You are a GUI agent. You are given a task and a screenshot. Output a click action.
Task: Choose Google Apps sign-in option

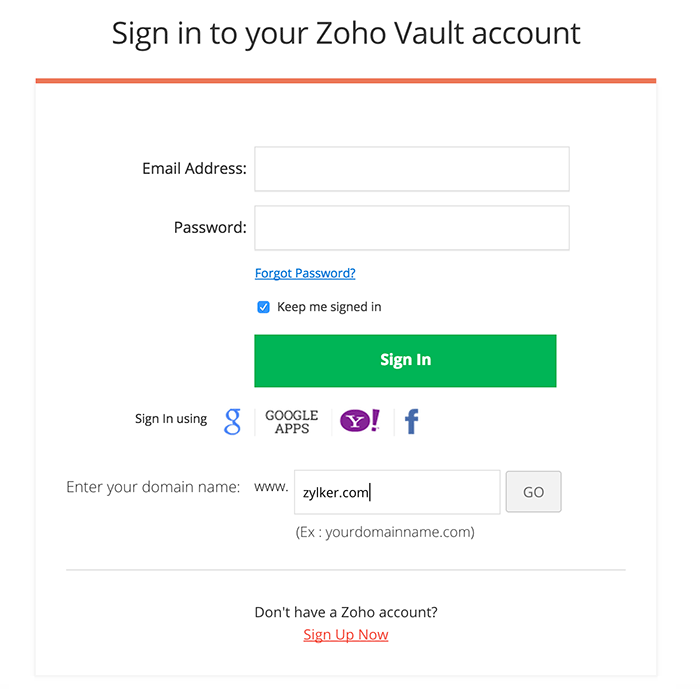(x=292, y=421)
